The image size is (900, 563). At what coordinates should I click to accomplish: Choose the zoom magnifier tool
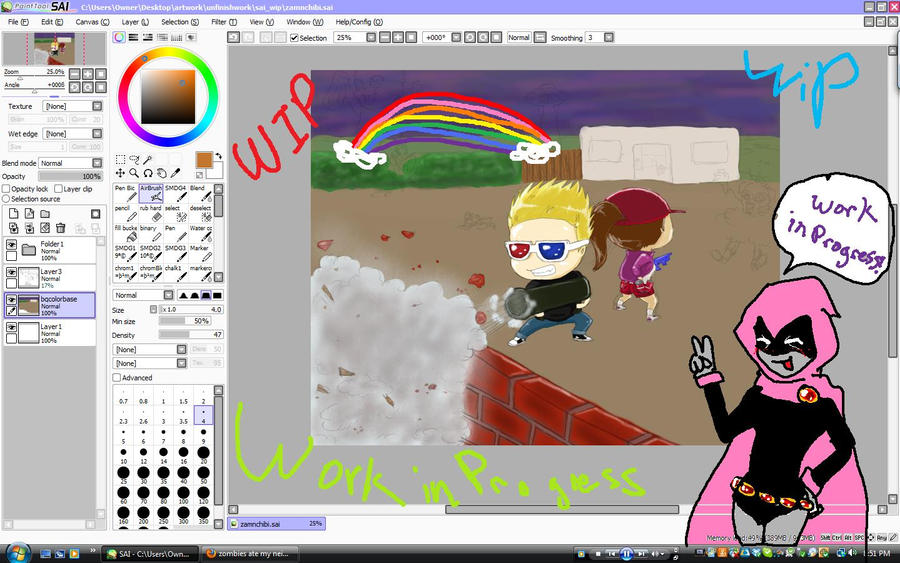(x=134, y=173)
